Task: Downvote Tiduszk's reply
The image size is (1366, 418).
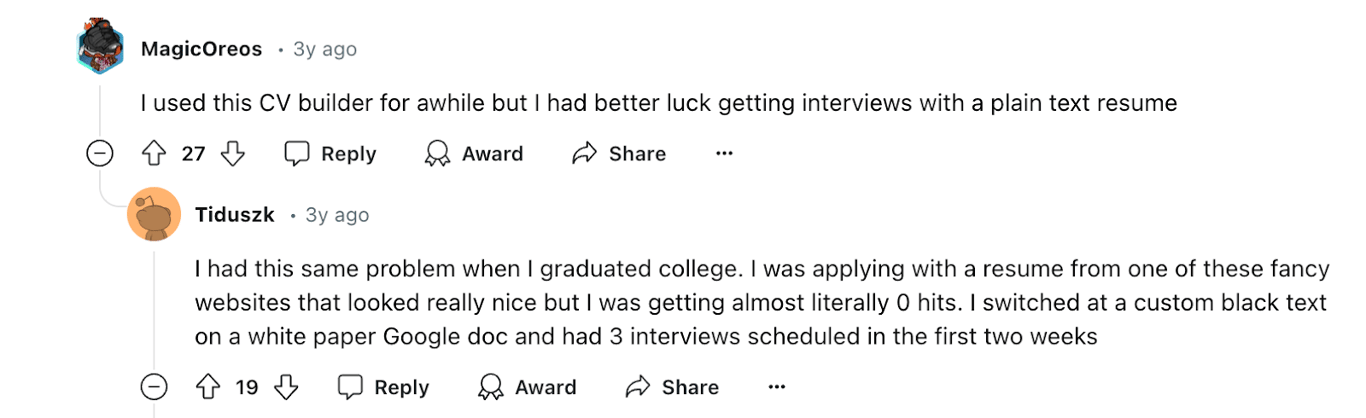Action: click(x=286, y=387)
